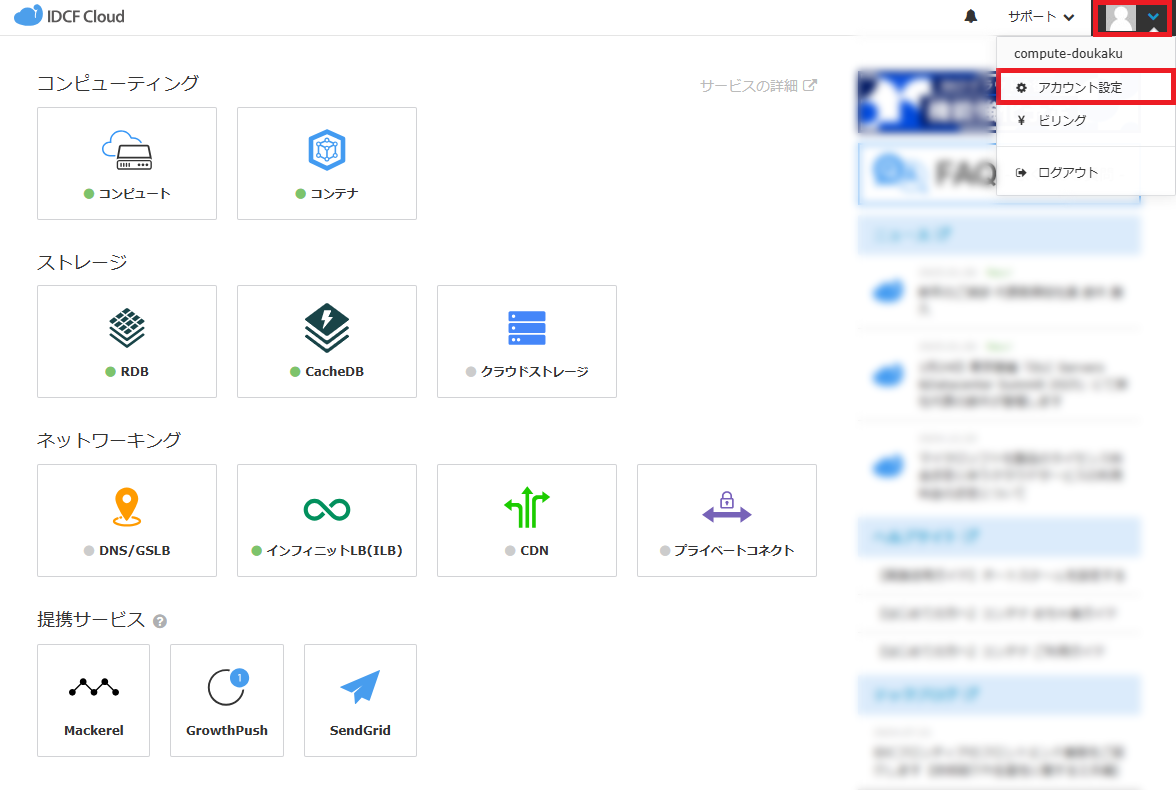The width and height of the screenshot is (1176, 790).
Task: Open the CDN service tile
Action: point(527,520)
